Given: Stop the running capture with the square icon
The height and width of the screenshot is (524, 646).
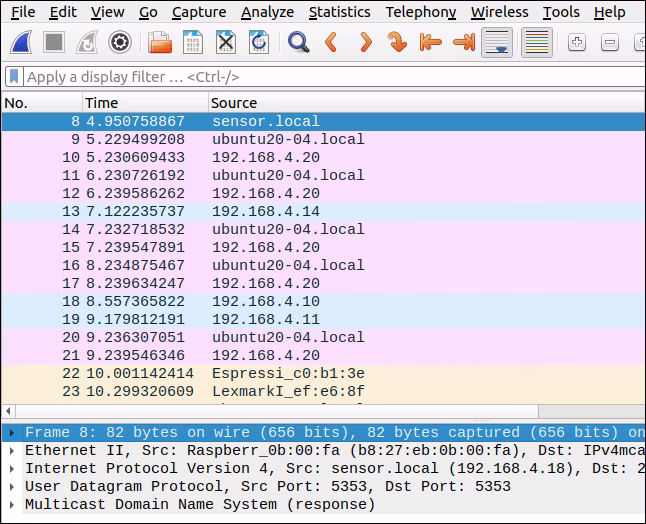Looking at the screenshot, I should coord(54,42).
